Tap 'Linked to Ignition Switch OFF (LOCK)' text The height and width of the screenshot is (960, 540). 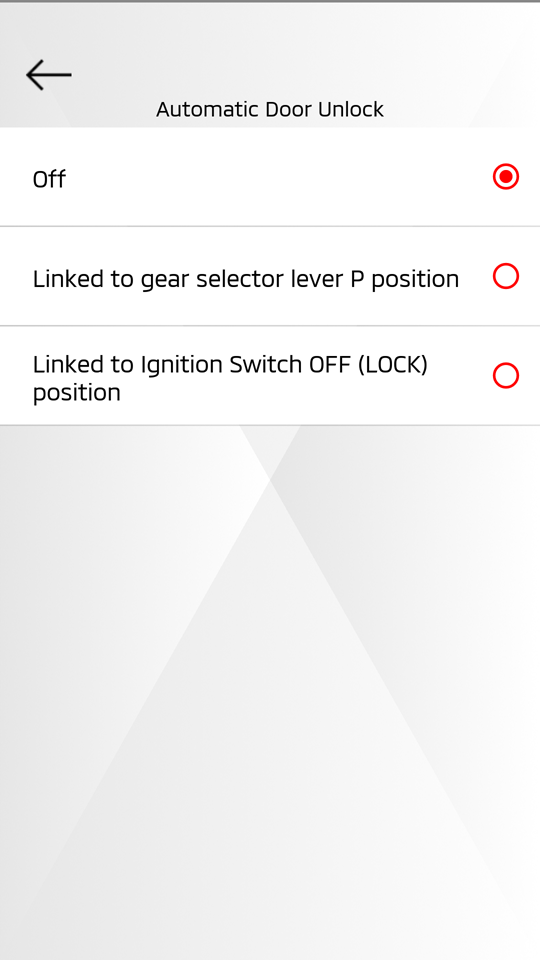click(230, 365)
